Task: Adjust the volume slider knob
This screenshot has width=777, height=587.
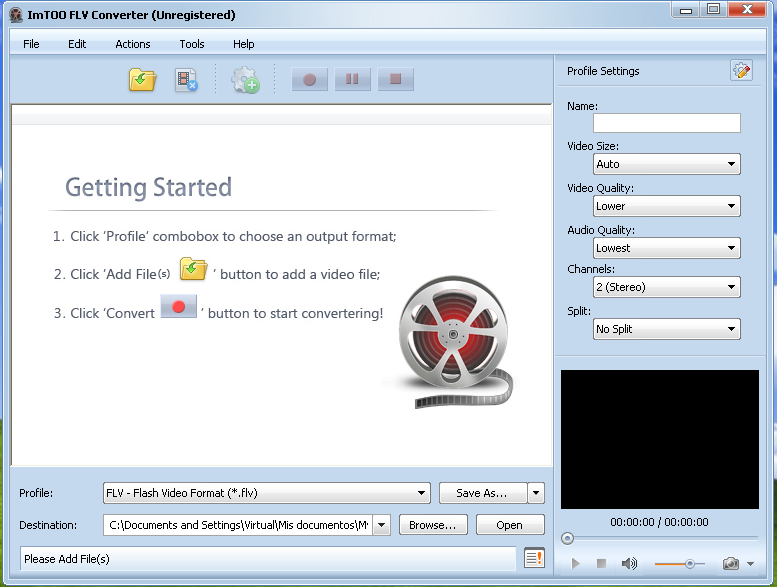Action: pyautogui.click(x=689, y=564)
